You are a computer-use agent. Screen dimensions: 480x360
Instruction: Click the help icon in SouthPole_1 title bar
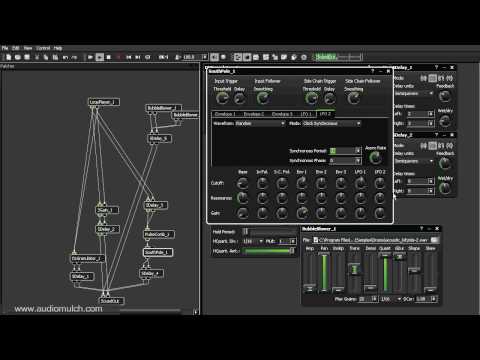pyautogui.click(x=373, y=71)
